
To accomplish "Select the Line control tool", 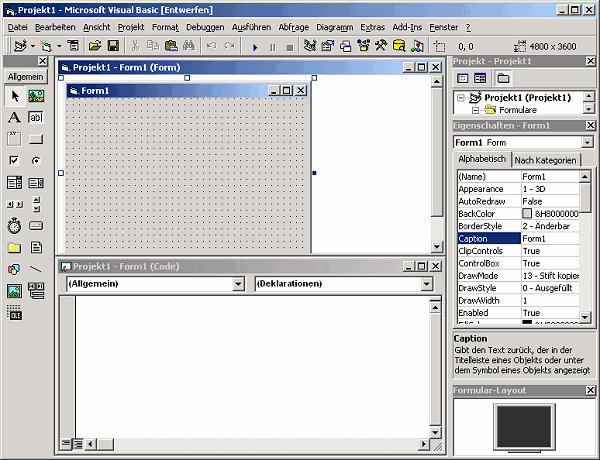I will click(36, 269).
